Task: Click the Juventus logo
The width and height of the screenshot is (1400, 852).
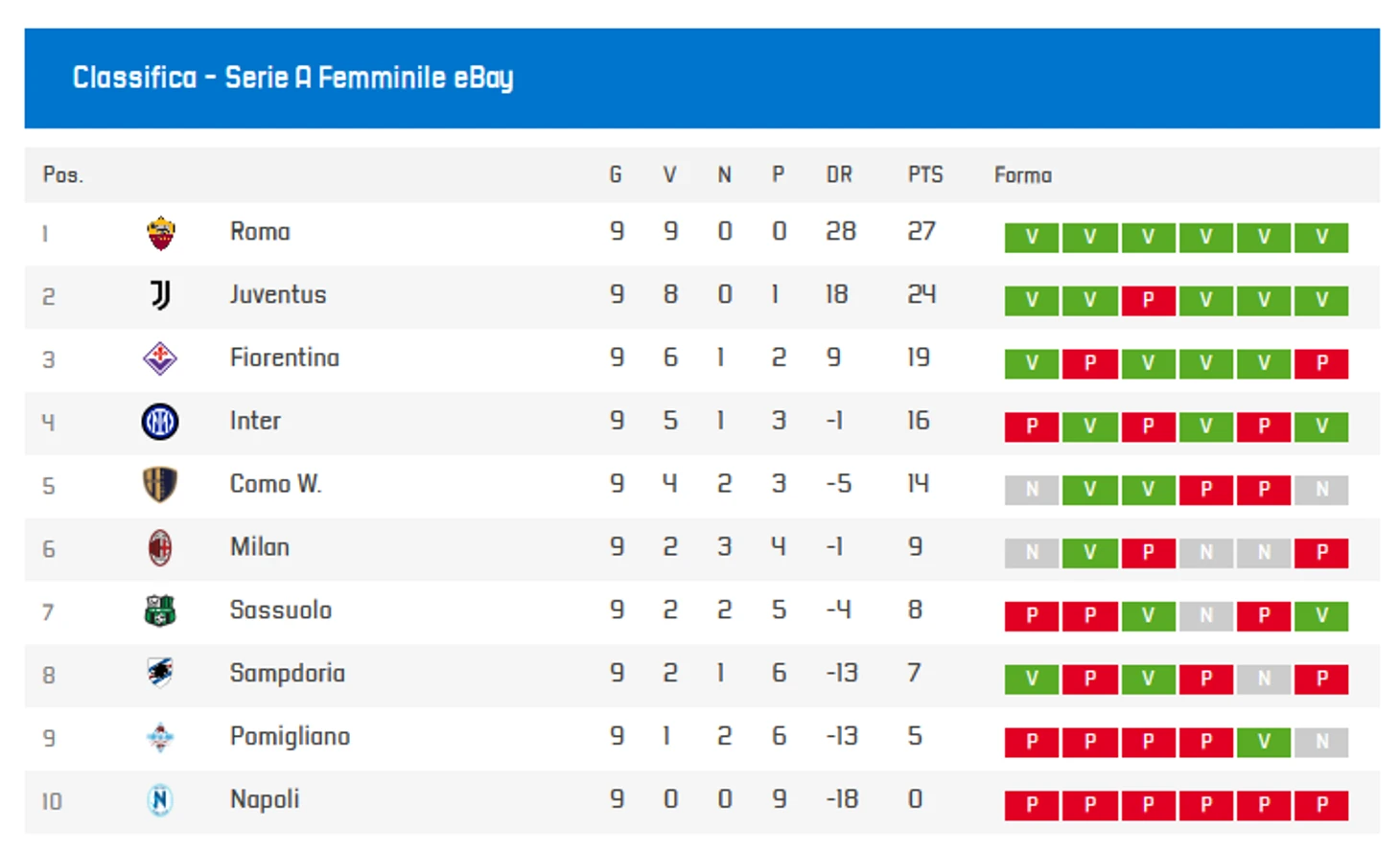Action: 160,295
